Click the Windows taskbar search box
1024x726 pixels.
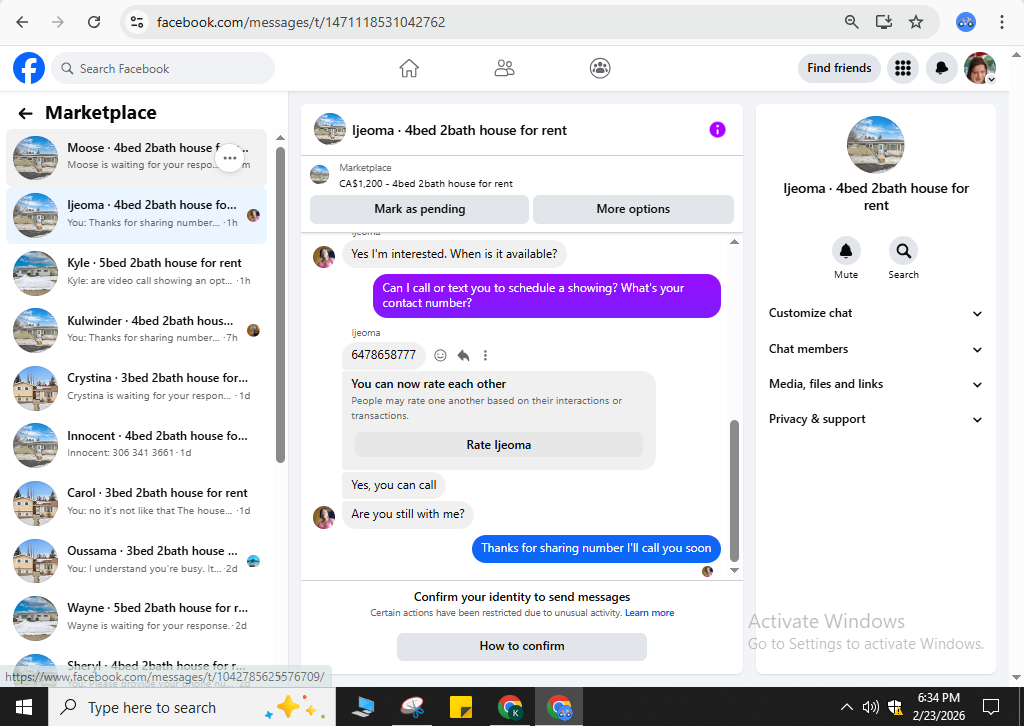(x=192, y=707)
